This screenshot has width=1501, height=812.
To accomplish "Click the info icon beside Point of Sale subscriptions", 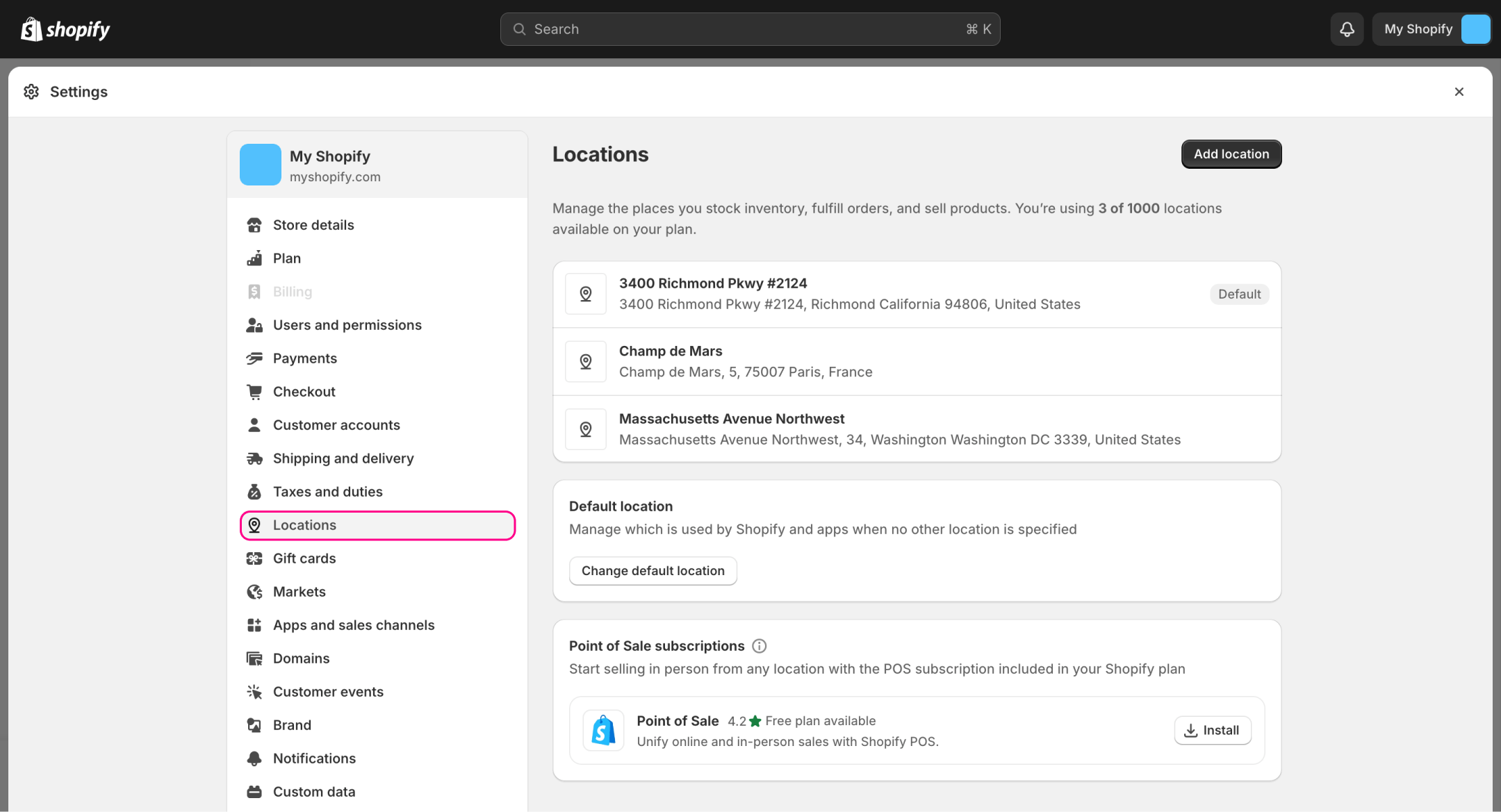I will [x=760, y=646].
